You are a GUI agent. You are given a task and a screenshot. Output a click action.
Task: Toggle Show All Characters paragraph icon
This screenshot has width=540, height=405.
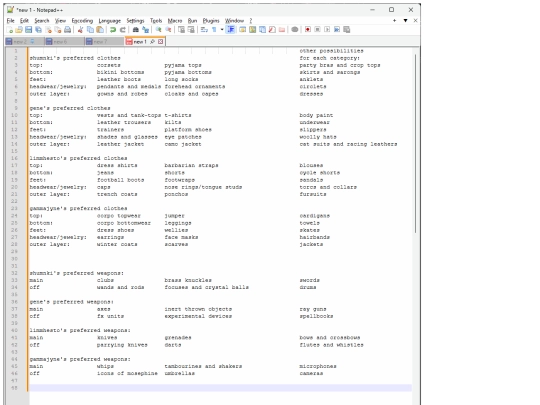click(x=214, y=30)
